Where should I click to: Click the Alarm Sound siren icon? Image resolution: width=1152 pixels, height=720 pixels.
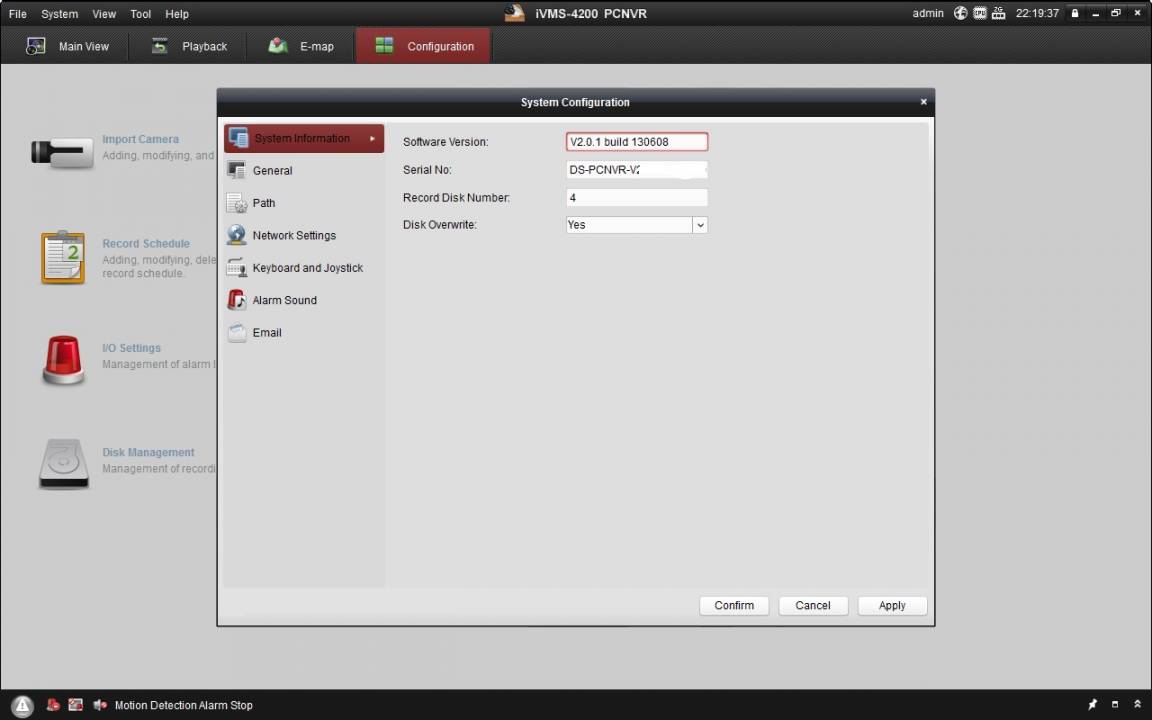pyautogui.click(x=237, y=300)
